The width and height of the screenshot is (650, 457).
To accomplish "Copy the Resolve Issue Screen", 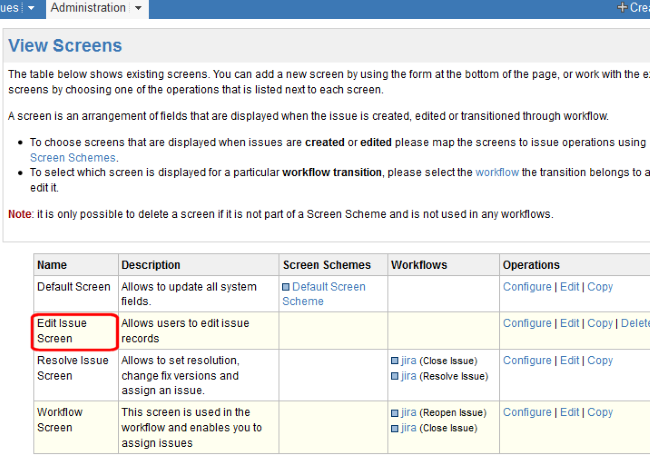I will pyautogui.click(x=600, y=360).
